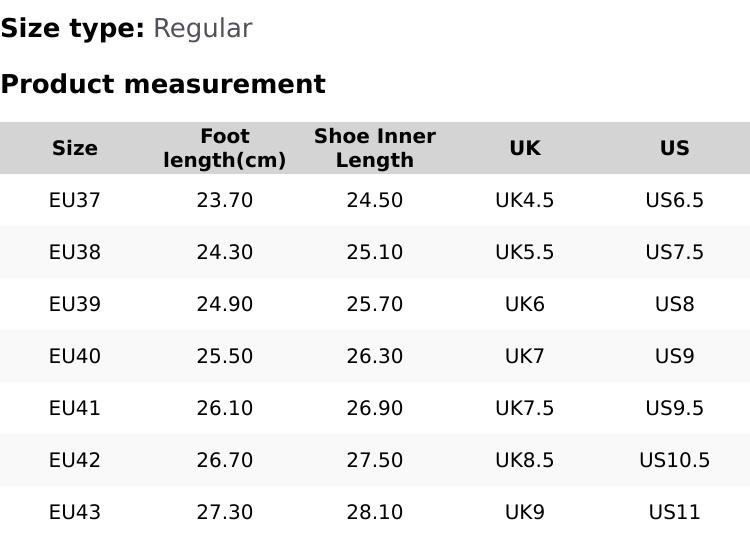Click the Regular size type text
Screen dimensions: 750x538
[x=202, y=29]
